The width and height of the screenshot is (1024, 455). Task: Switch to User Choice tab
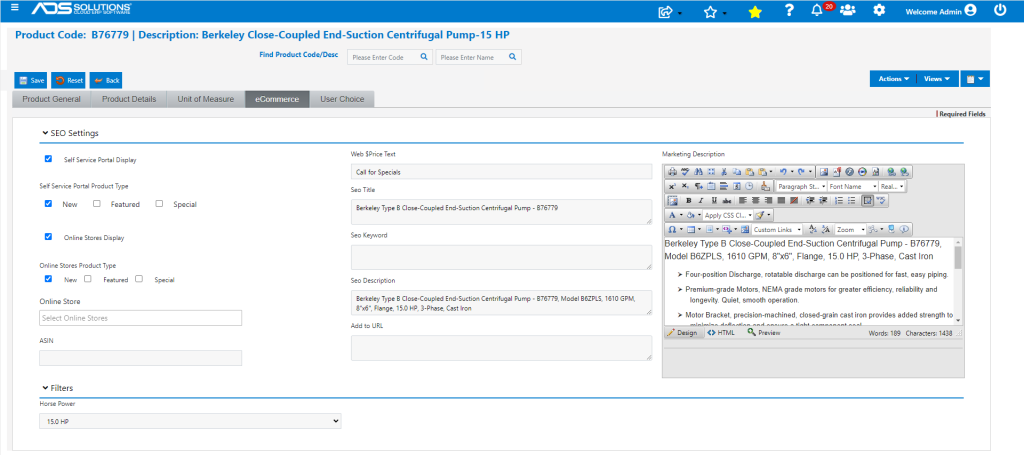click(342, 99)
